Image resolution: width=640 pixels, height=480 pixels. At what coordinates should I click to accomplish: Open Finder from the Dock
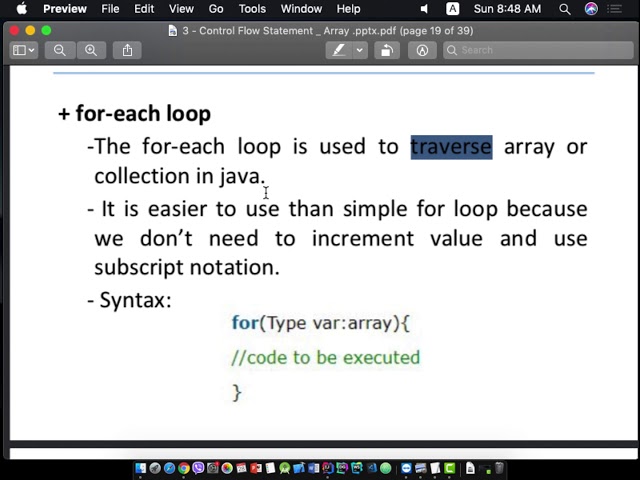[140, 468]
